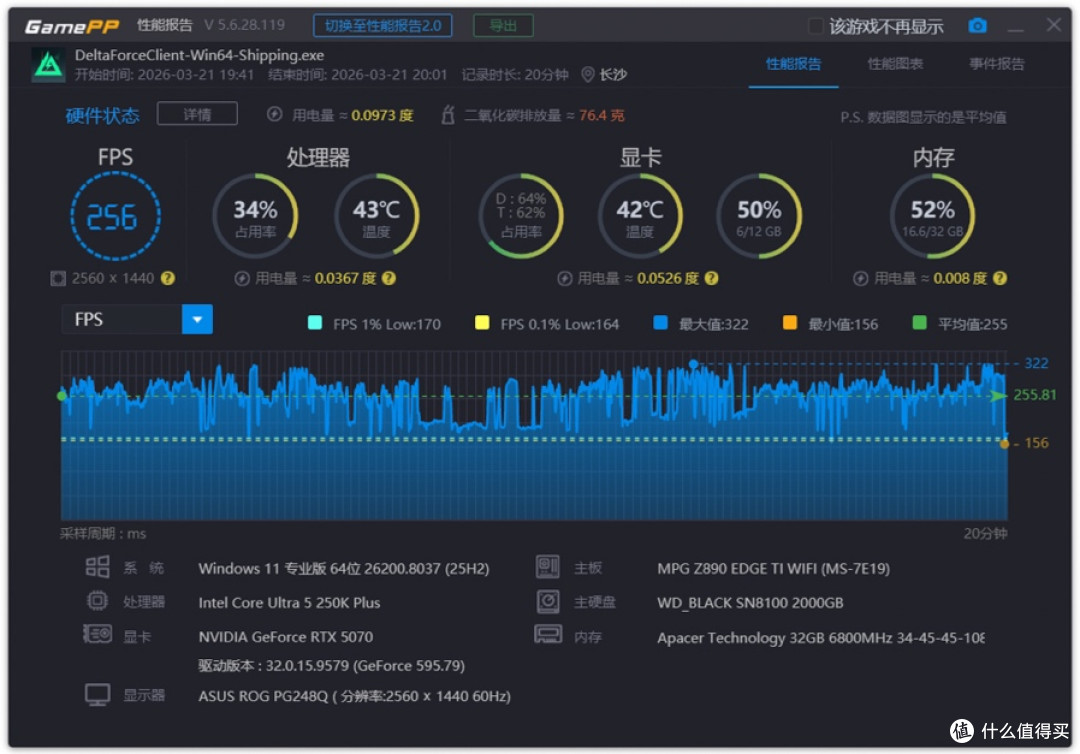Click the location pin icon beside 长沙

pos(588,74)
